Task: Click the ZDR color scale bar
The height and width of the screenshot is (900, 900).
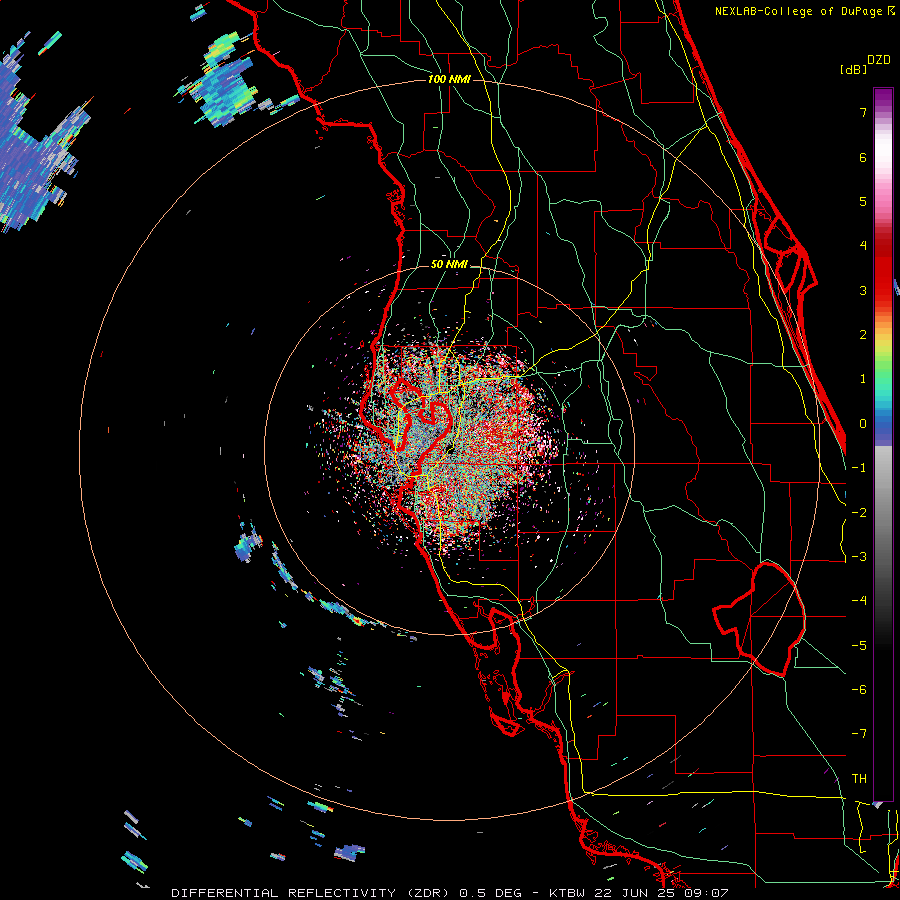Action: [883, 445]
